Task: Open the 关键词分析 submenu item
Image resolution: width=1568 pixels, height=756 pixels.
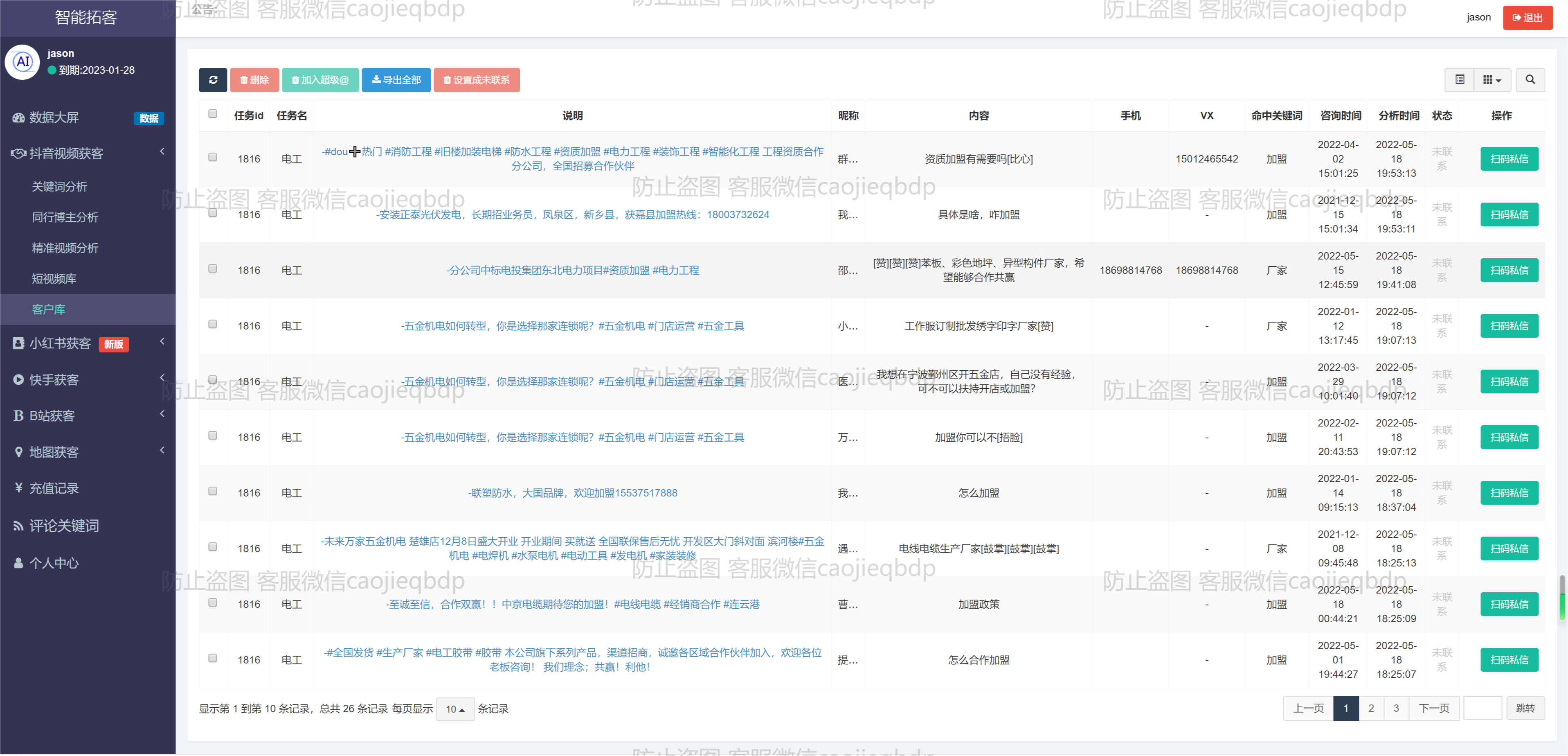Action: coord(60,186)
